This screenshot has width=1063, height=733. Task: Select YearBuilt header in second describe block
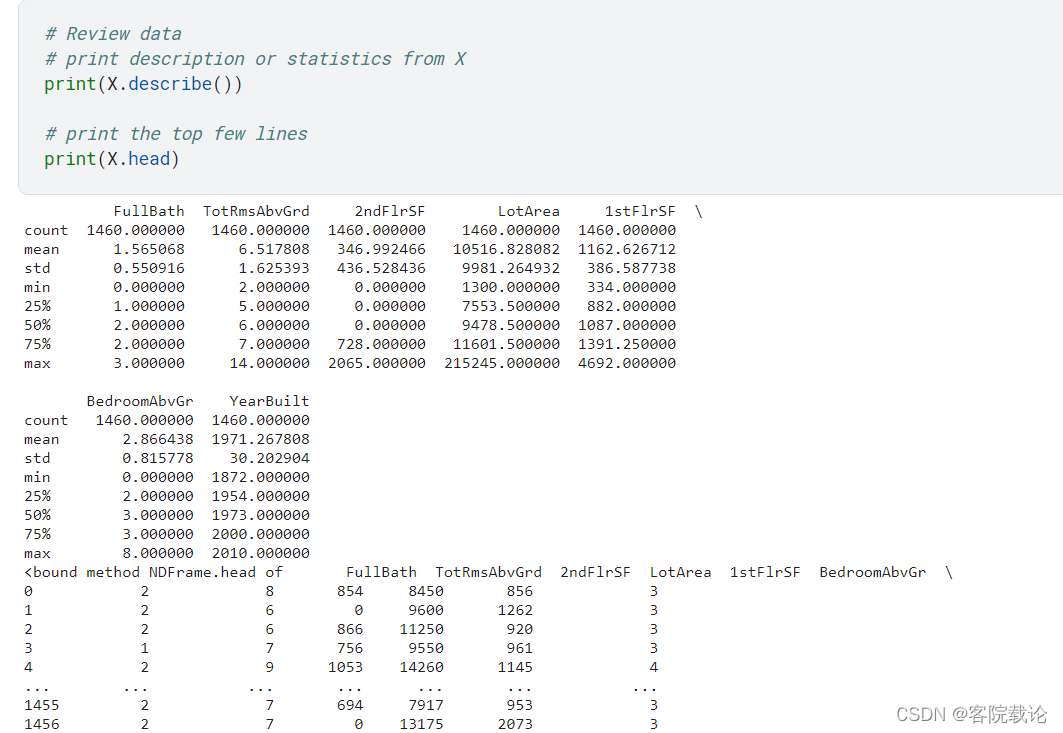point(269,401)
